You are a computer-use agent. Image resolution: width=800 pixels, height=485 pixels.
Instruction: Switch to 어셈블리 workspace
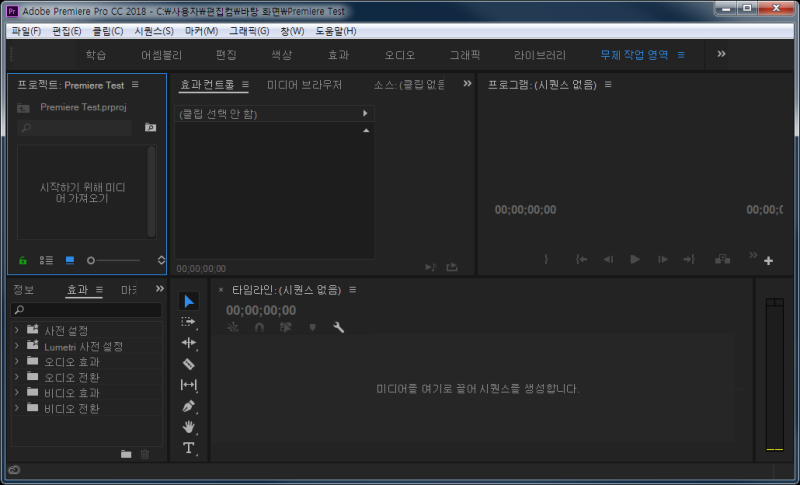161,55
